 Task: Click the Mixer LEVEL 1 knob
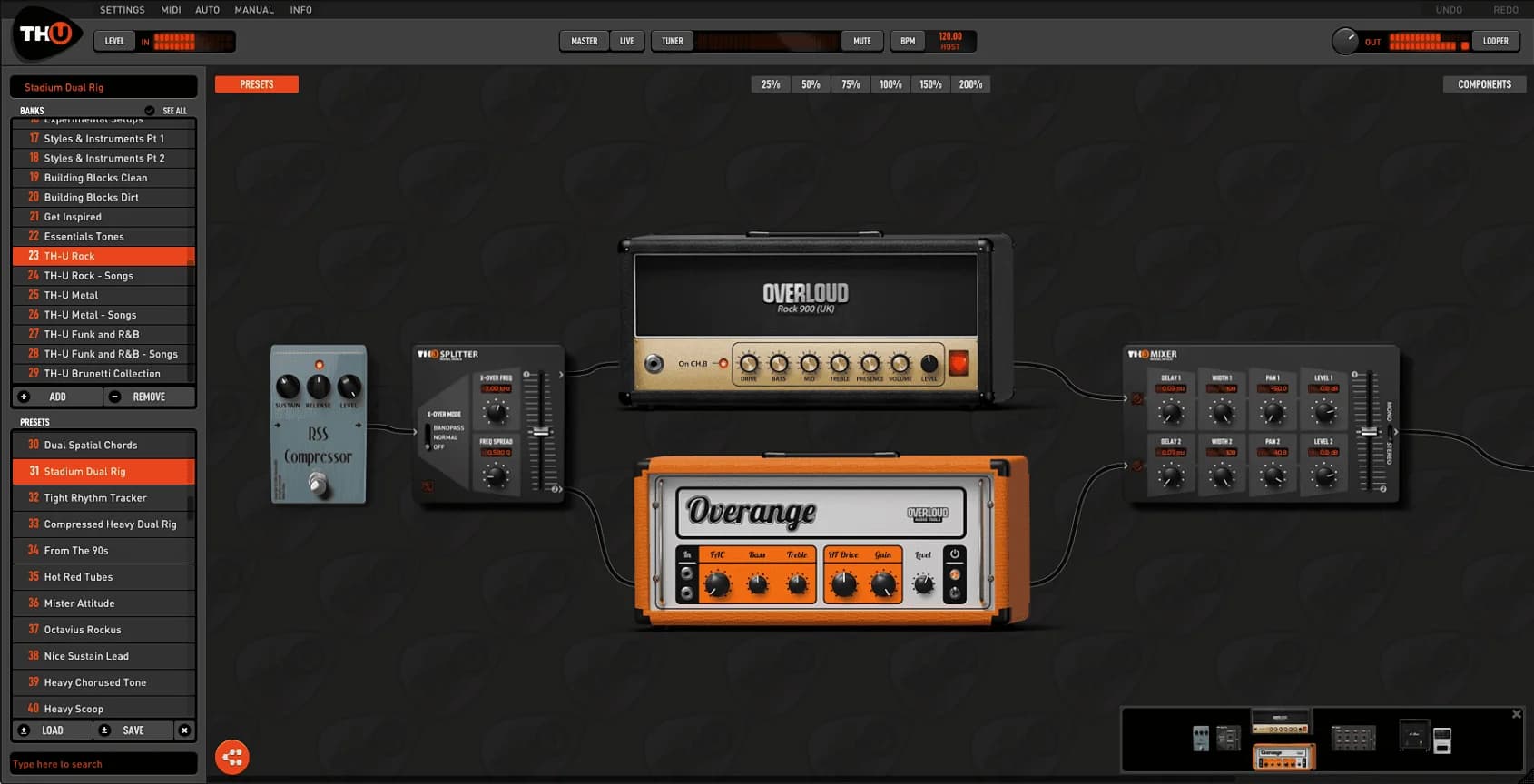[1324, 413]
